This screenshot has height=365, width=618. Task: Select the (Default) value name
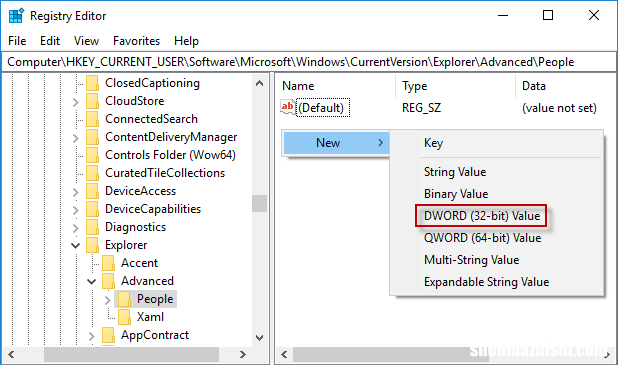[x=321, y=108]
